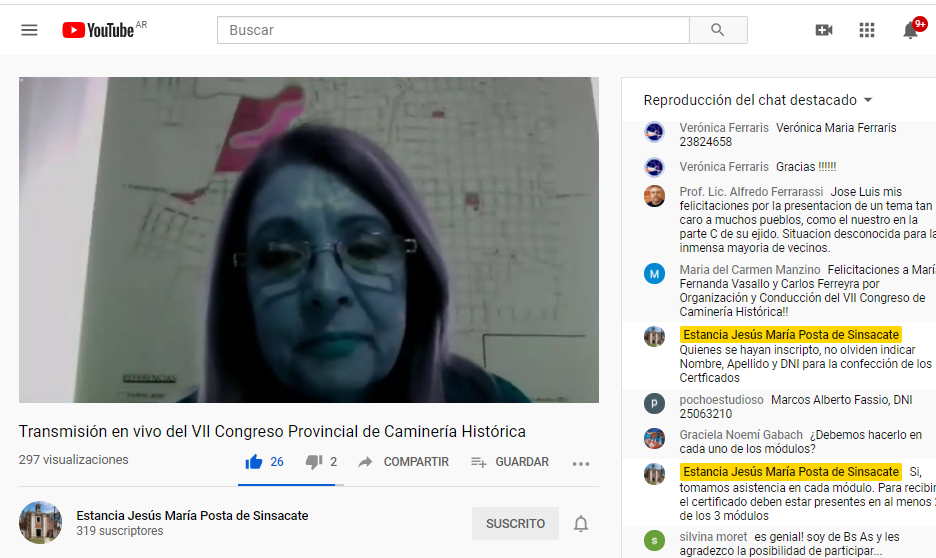Click inside the Buscar search field
936x558 pixels.
452,30
